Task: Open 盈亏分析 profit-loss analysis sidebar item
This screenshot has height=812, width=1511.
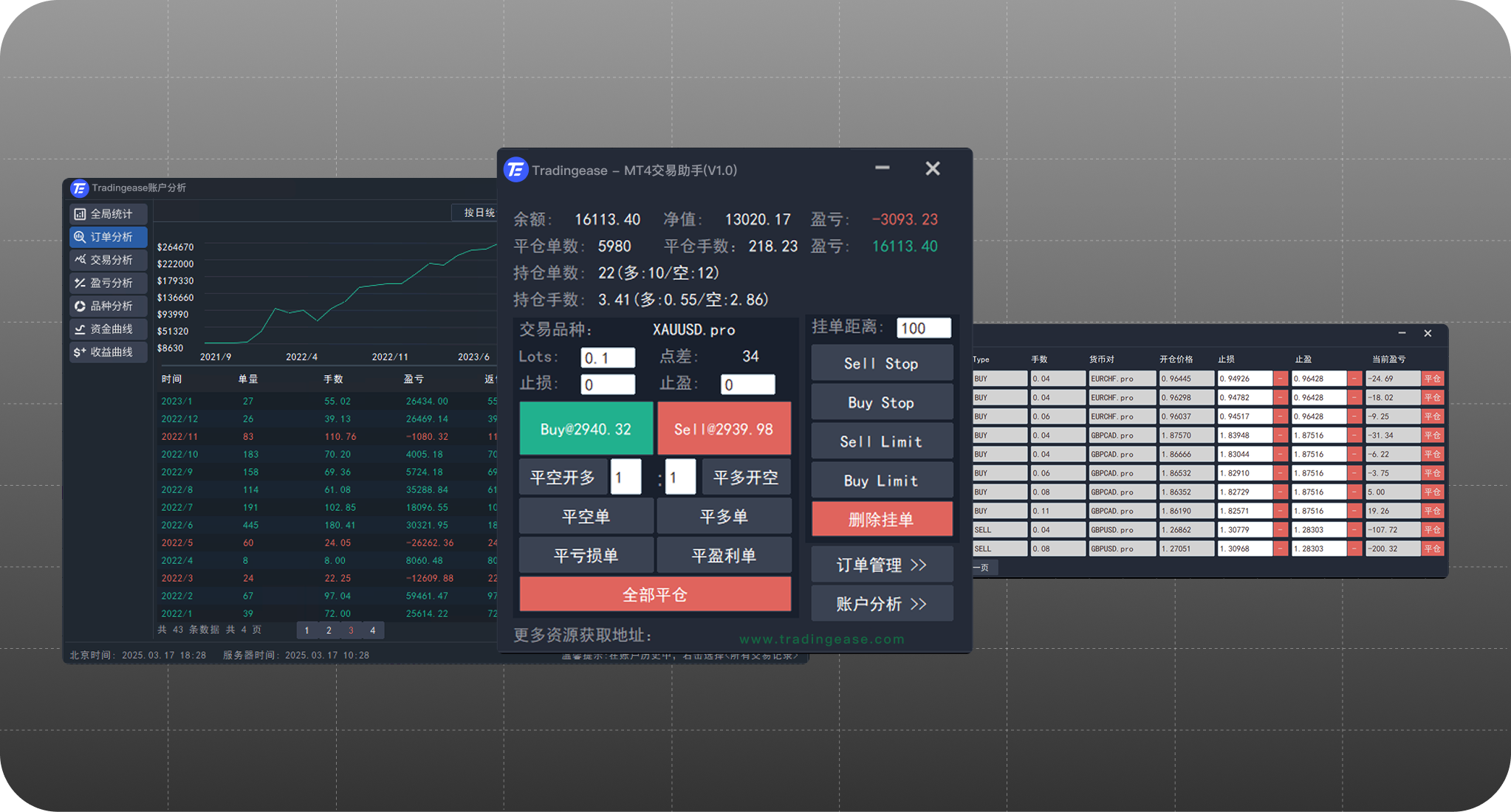Action: 109,283
